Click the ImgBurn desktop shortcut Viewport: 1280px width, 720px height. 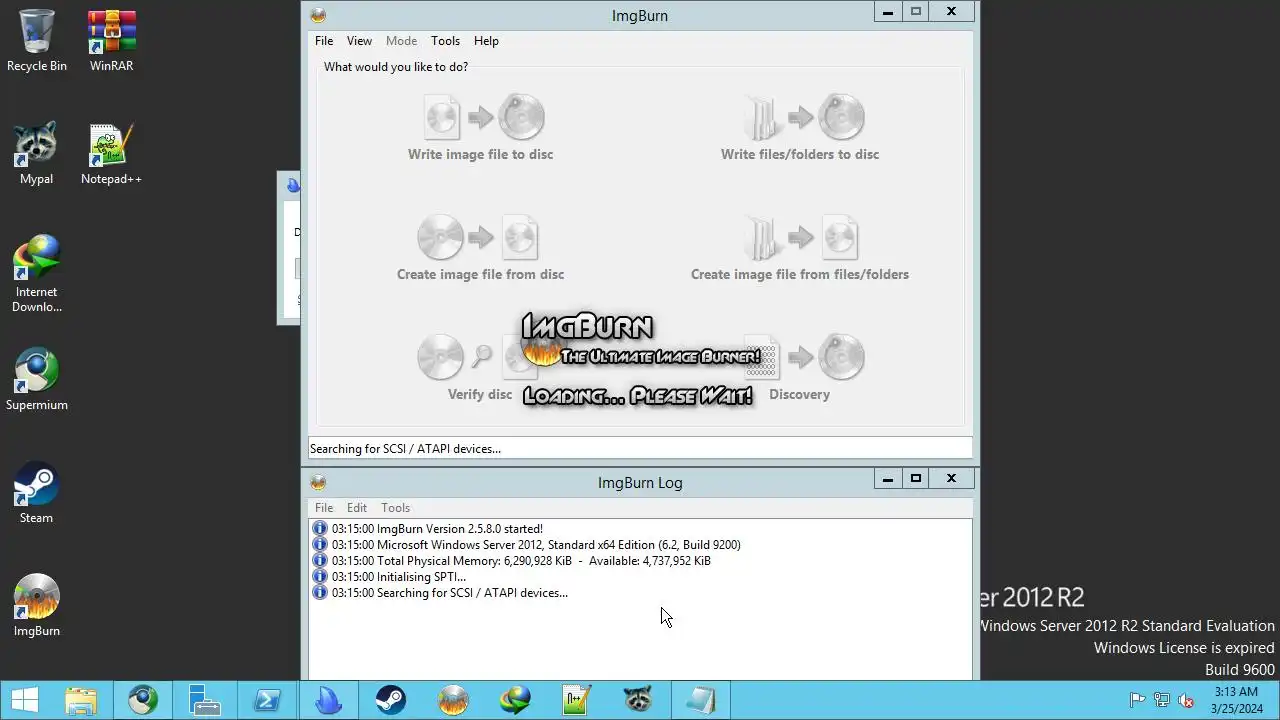[x=37, y=606]
